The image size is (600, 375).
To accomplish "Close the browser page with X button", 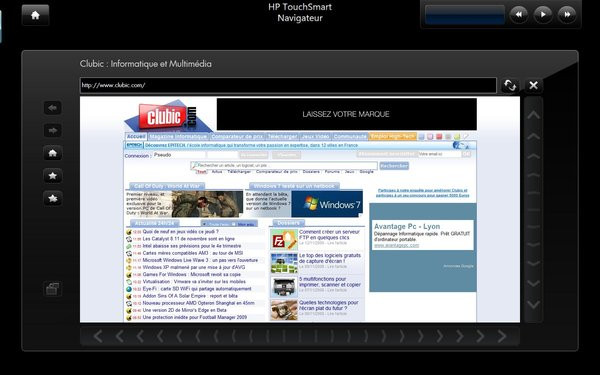I will coord(533,85).
